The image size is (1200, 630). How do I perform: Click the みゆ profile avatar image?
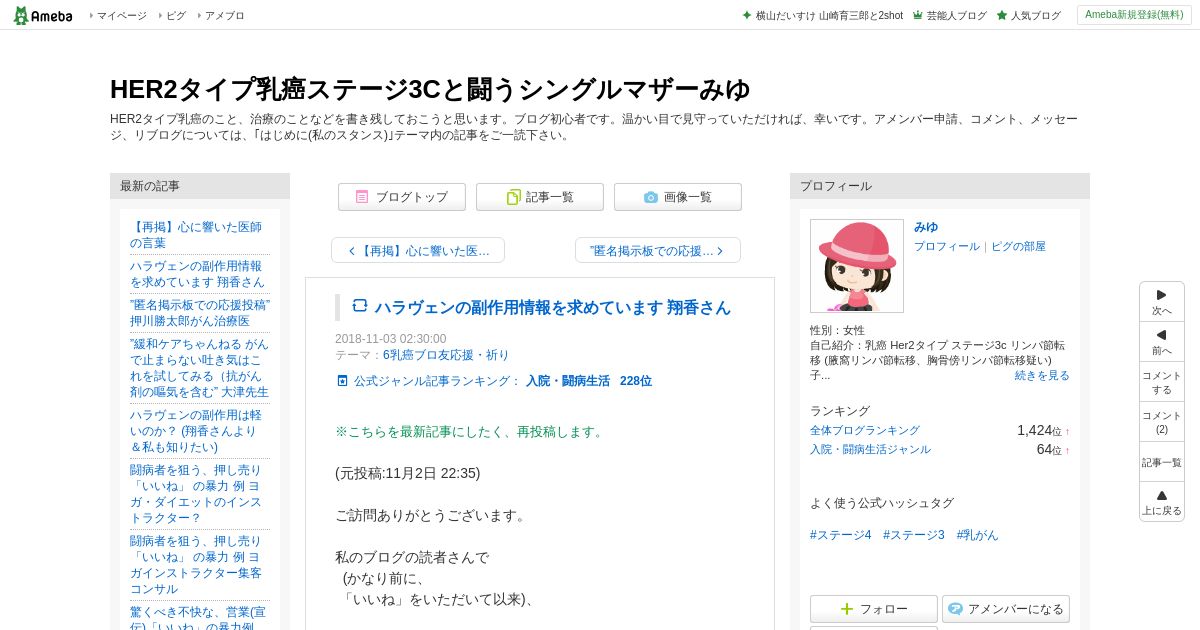857,266
